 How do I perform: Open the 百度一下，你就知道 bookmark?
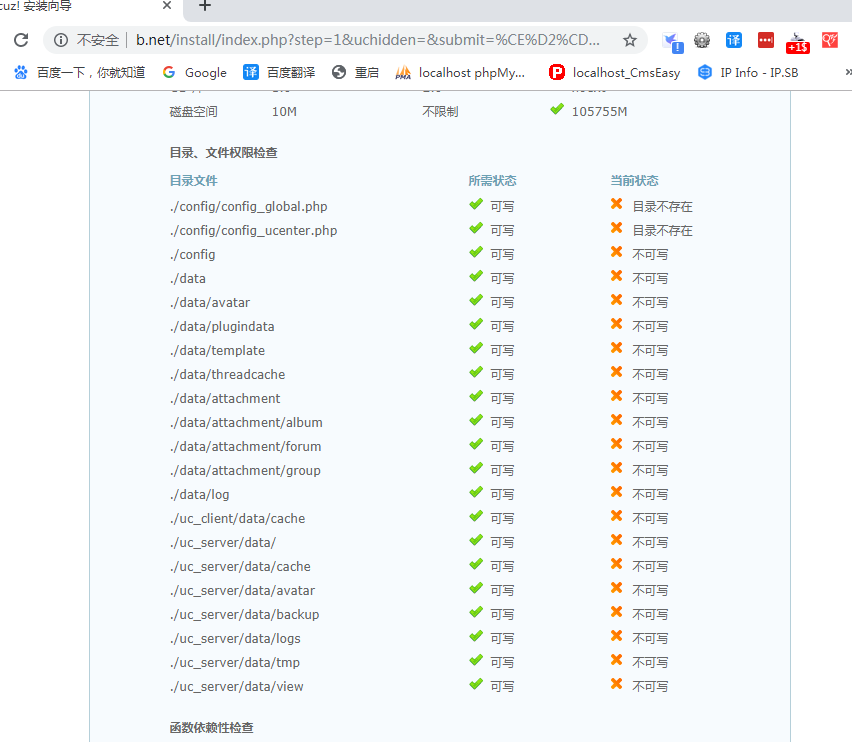(x=80, y=72)
